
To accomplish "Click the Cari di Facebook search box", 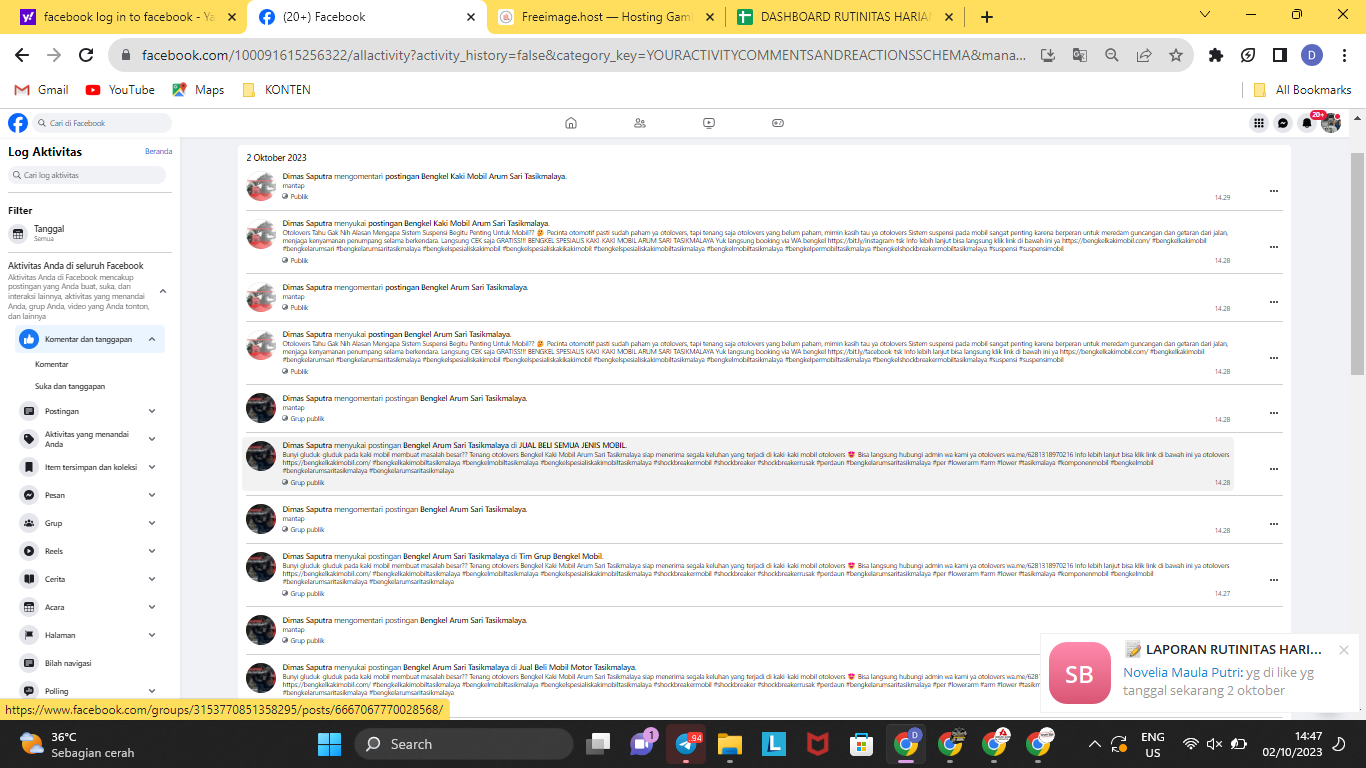I will 102,123.
